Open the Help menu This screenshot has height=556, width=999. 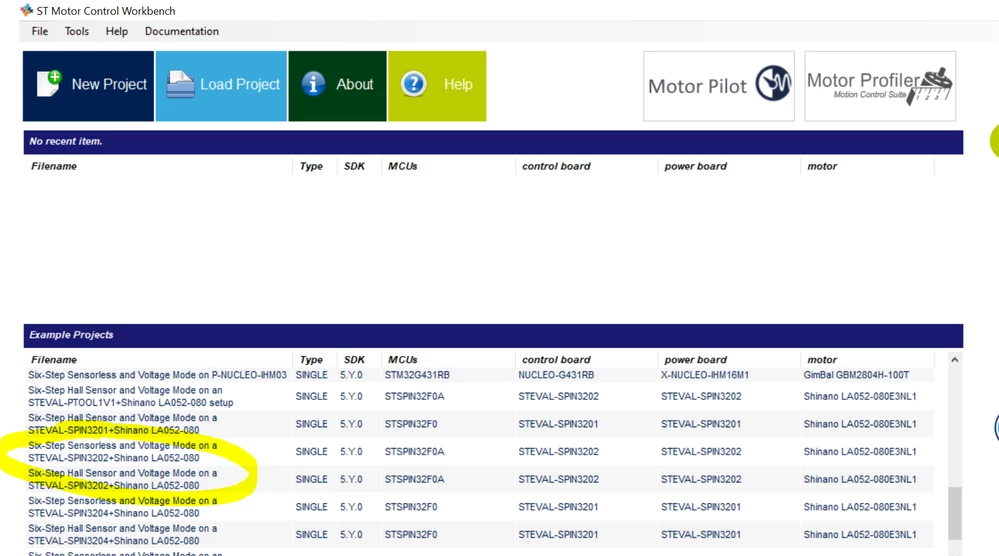tap(117, 31)
